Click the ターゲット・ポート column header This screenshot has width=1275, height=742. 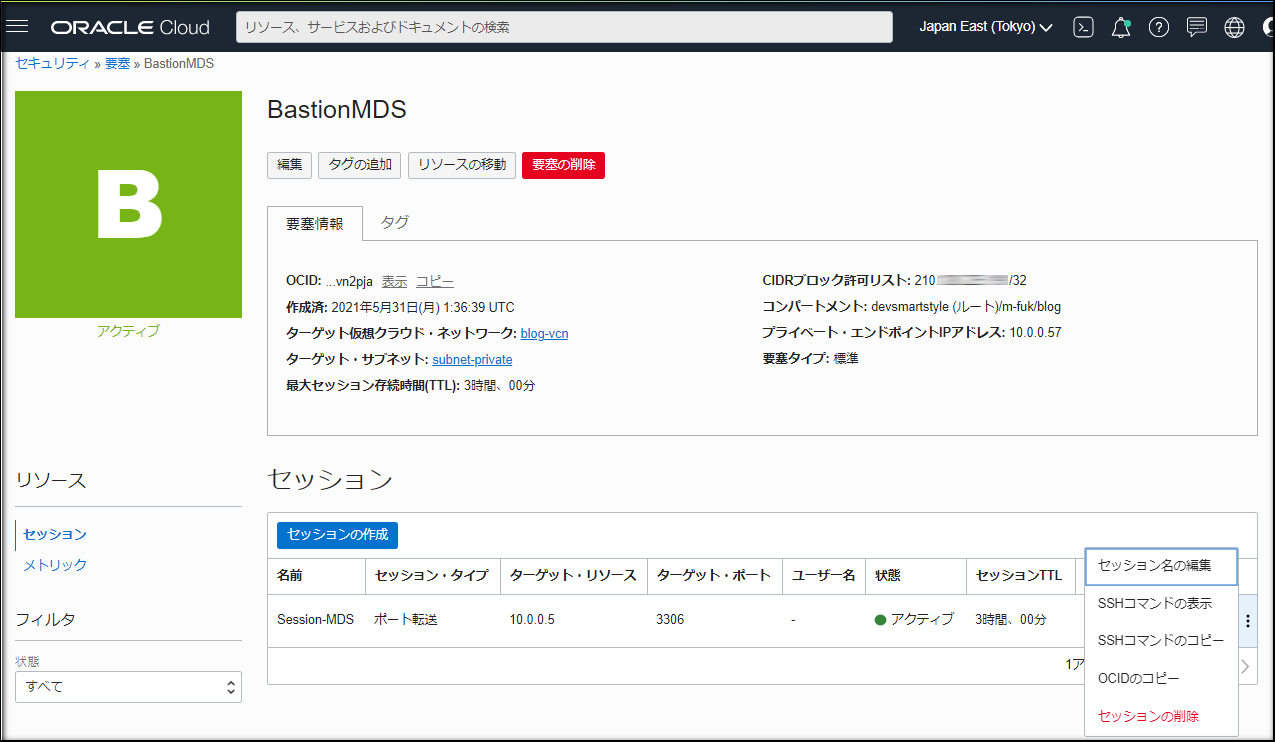click(714, 575)
